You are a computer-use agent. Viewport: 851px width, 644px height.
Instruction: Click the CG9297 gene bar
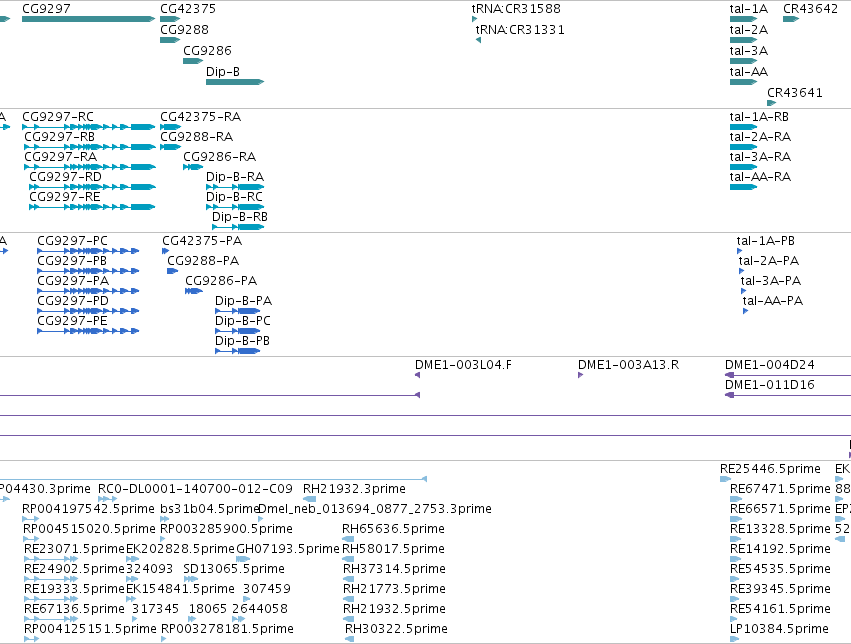pyautogui.click(x=88, y=19)
